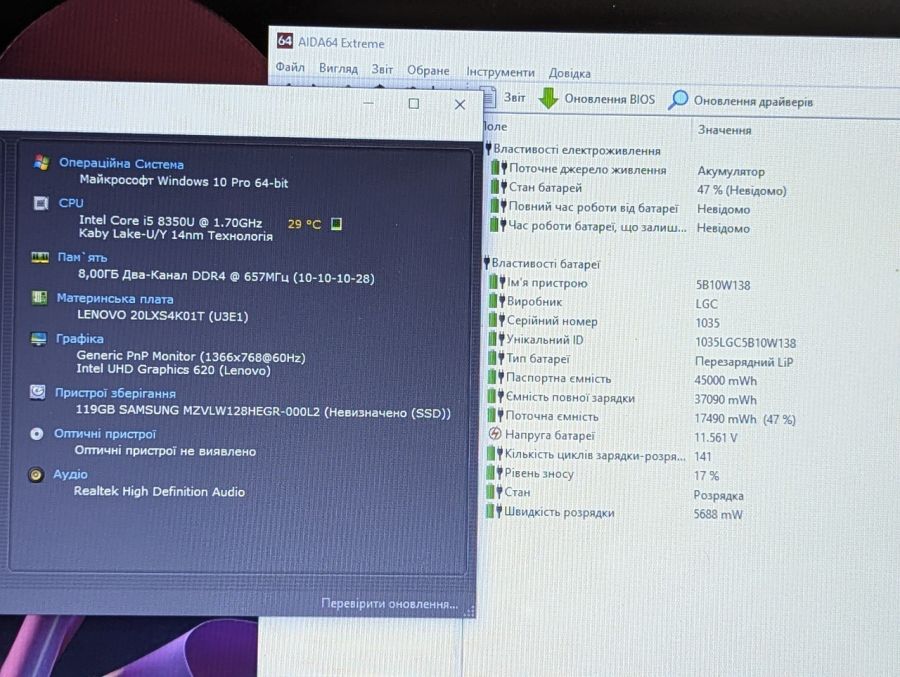Select the Кількість циклів зарядки-розря... row
Image resolution: width=900 pixels, height=677 pixels.
(600, 455)
